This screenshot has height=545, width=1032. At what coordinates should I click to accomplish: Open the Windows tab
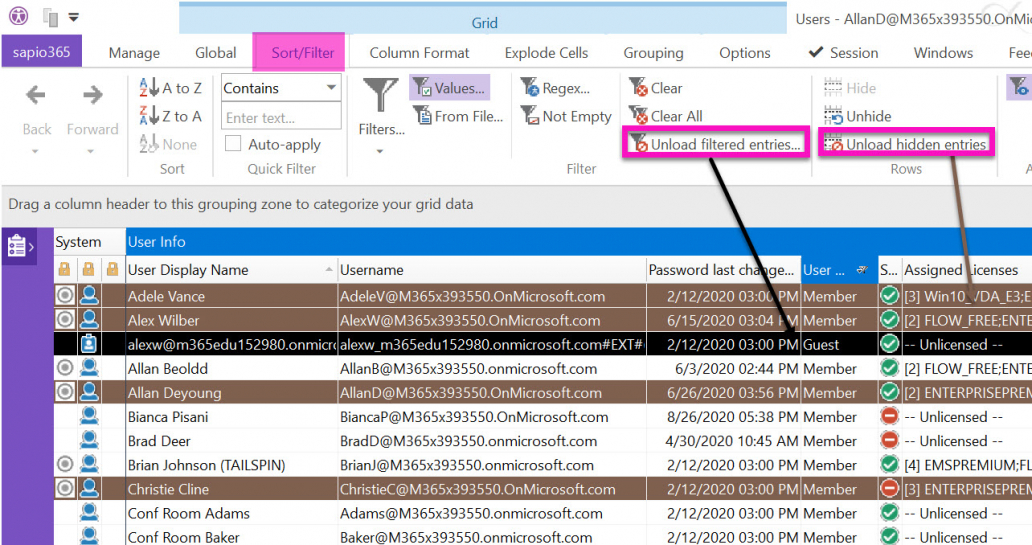pyautogui.click(x=943, y=53)
